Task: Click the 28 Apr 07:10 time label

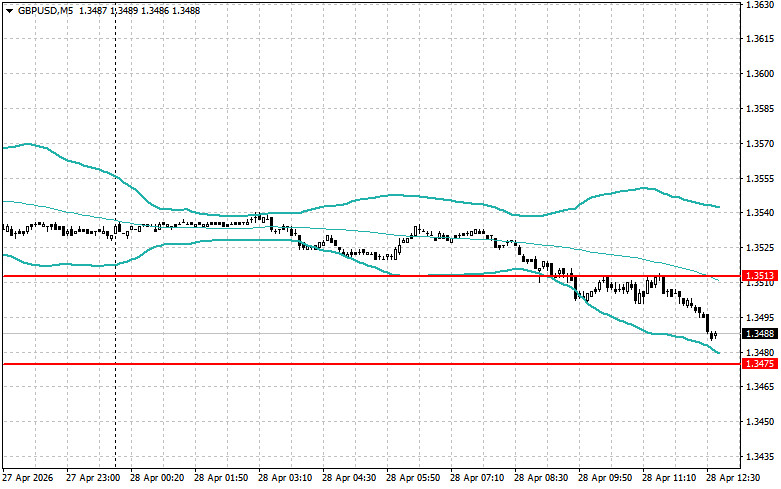Action: click(477, 478)
